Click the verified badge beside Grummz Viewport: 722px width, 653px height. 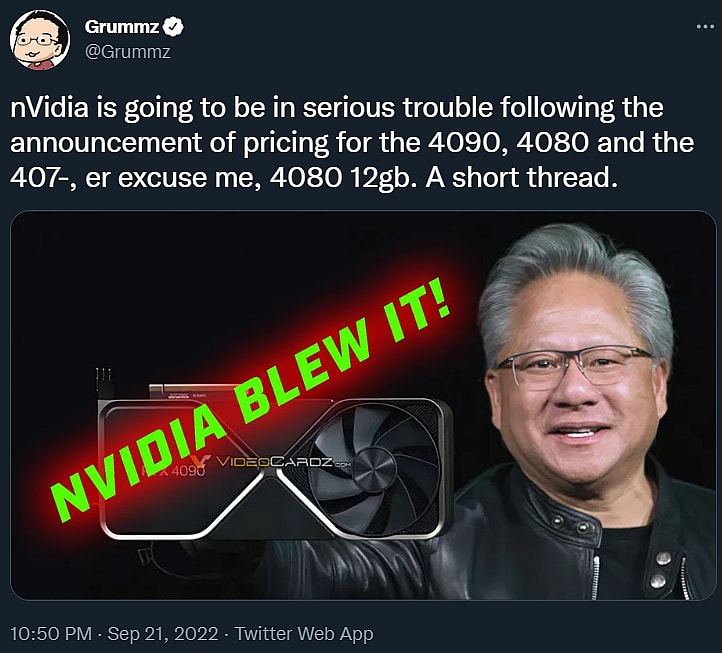click(x=174, y=27)
